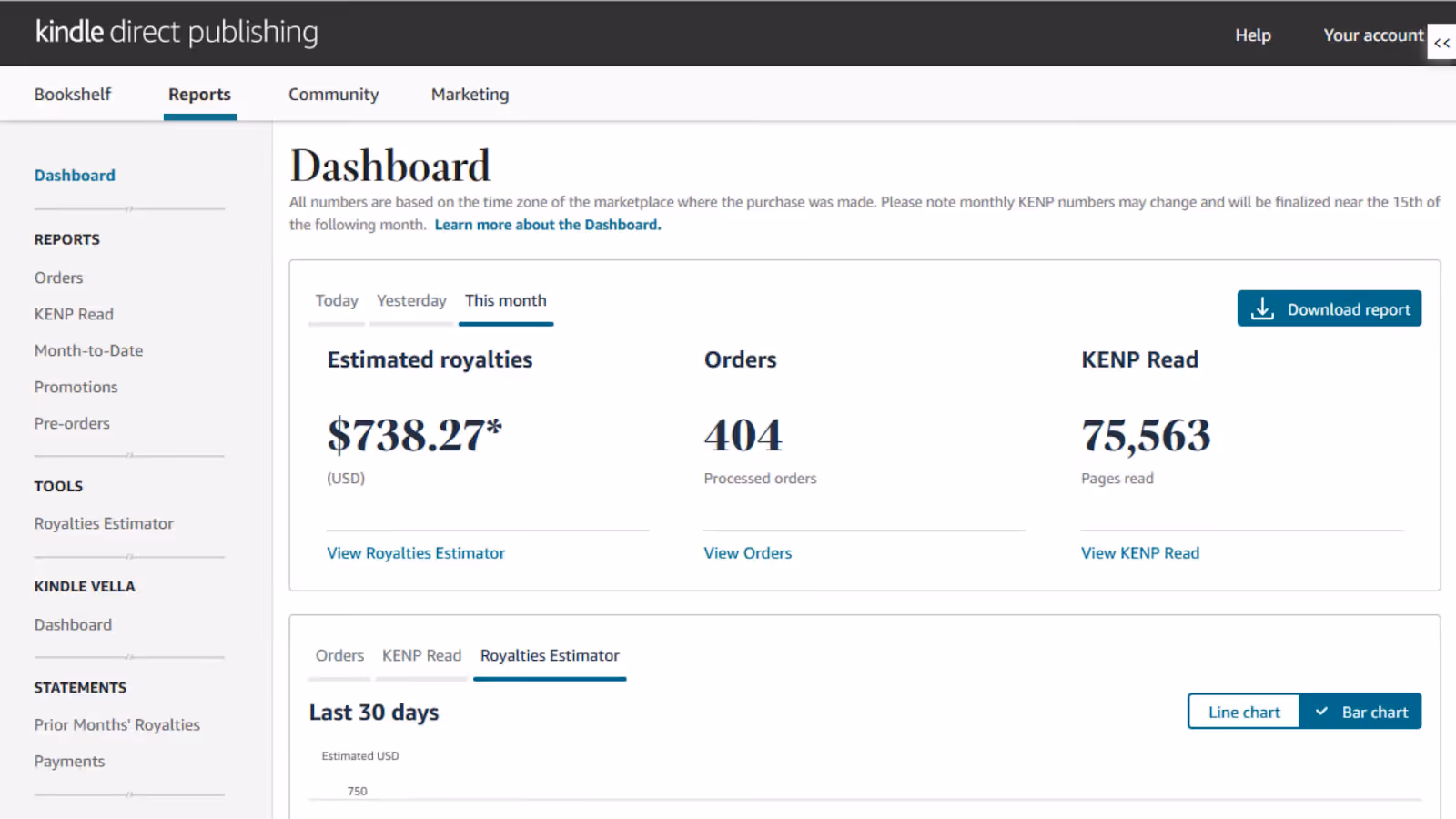This screenshot has height=819, width=1456.
Task: Go to the Bookshelf tab
Action: [73, 95]
